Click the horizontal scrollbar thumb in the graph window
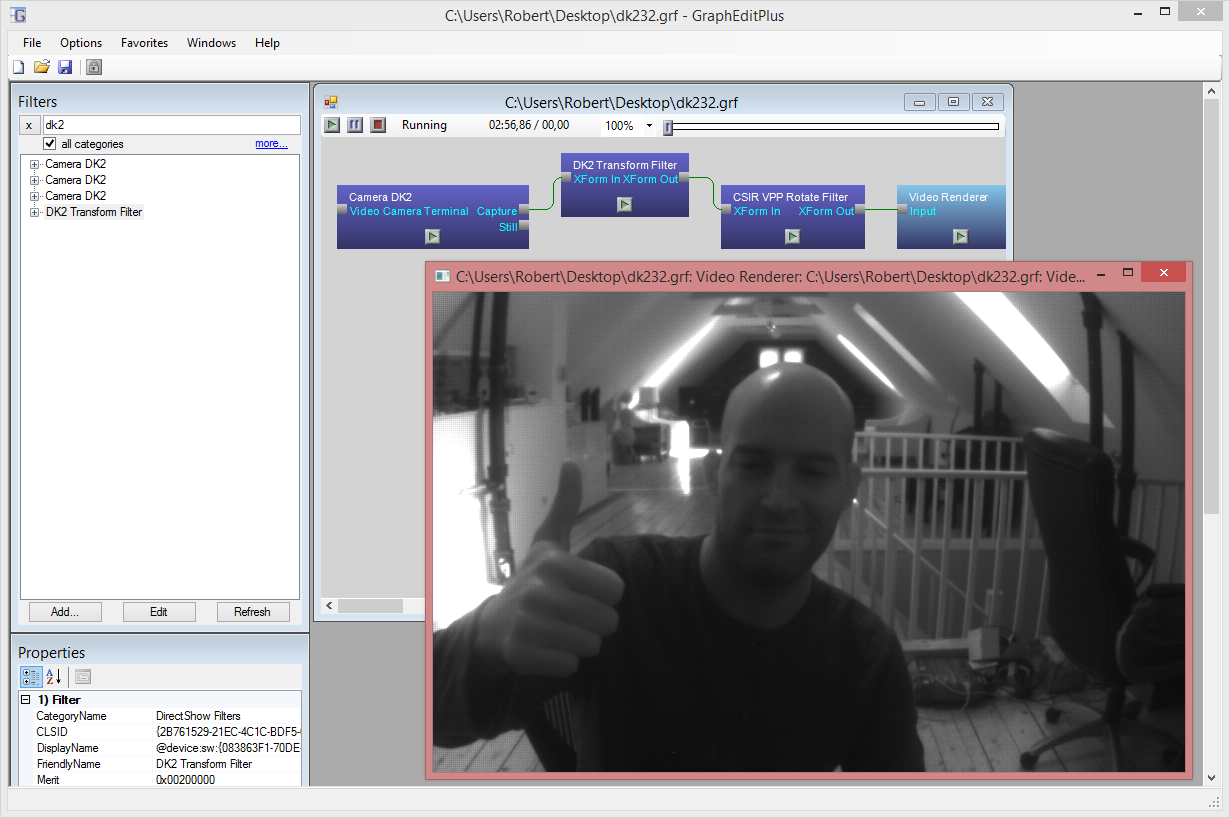Viewport: 1230px width, 818px height. point(370,606)
